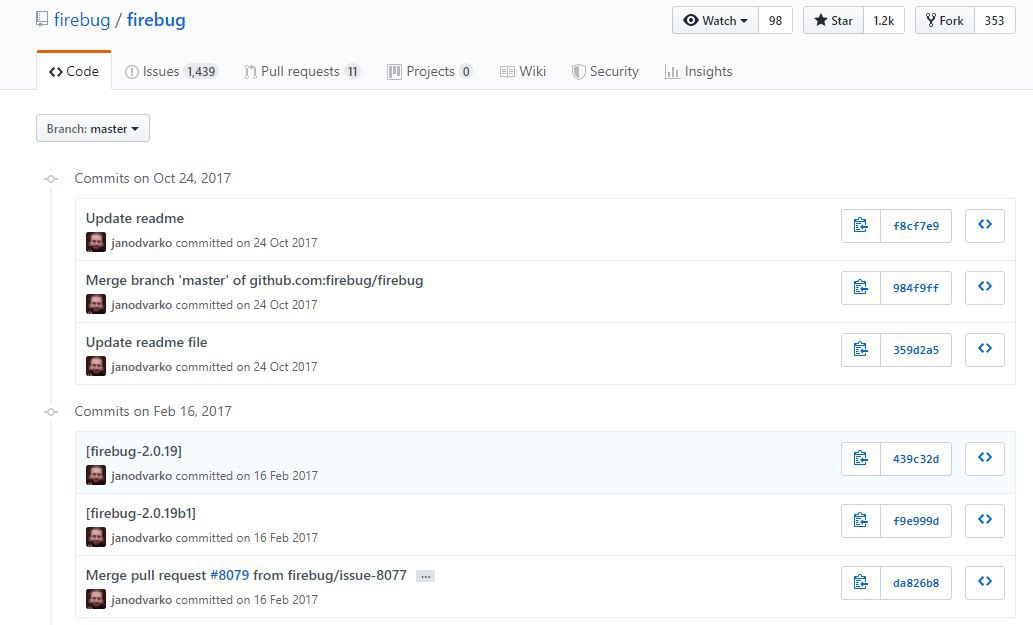Open the Wiki tab
This screenshot has width=1033, height=625.
coord(523,71)
